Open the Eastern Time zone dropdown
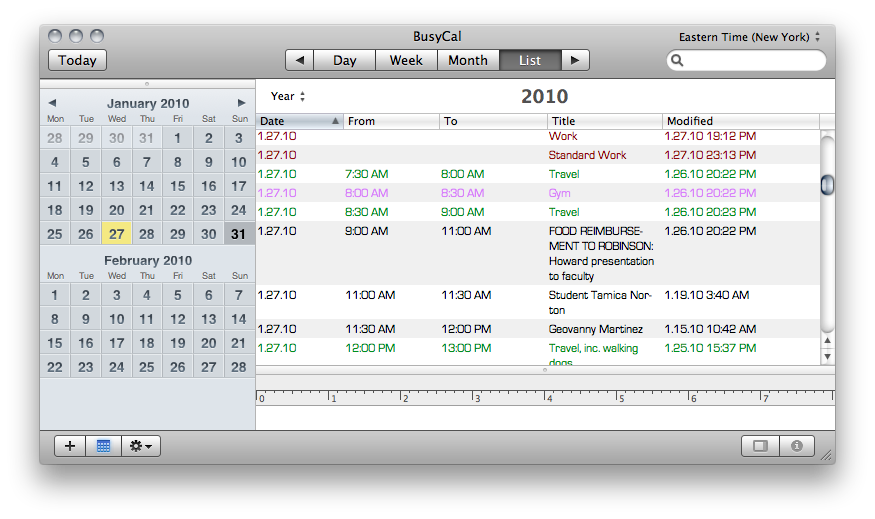Image resolution: width=875 pixels, height=519 pixels. (749, 37)
